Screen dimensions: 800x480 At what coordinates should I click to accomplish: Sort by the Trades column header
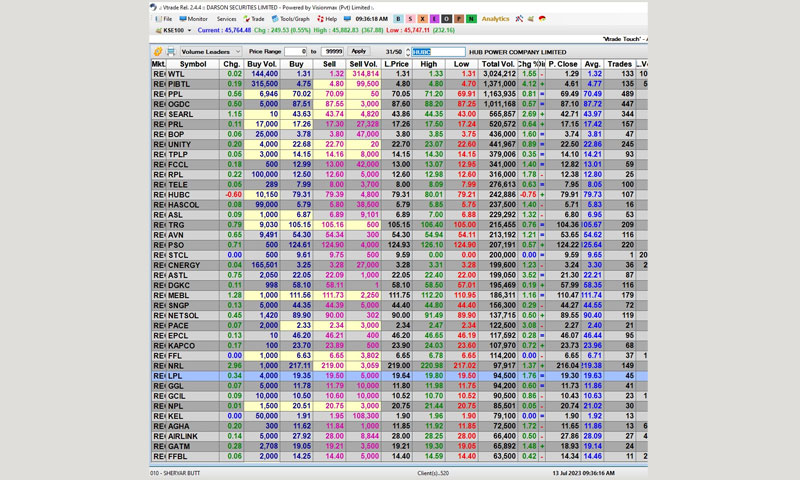(x=619, y=64)
